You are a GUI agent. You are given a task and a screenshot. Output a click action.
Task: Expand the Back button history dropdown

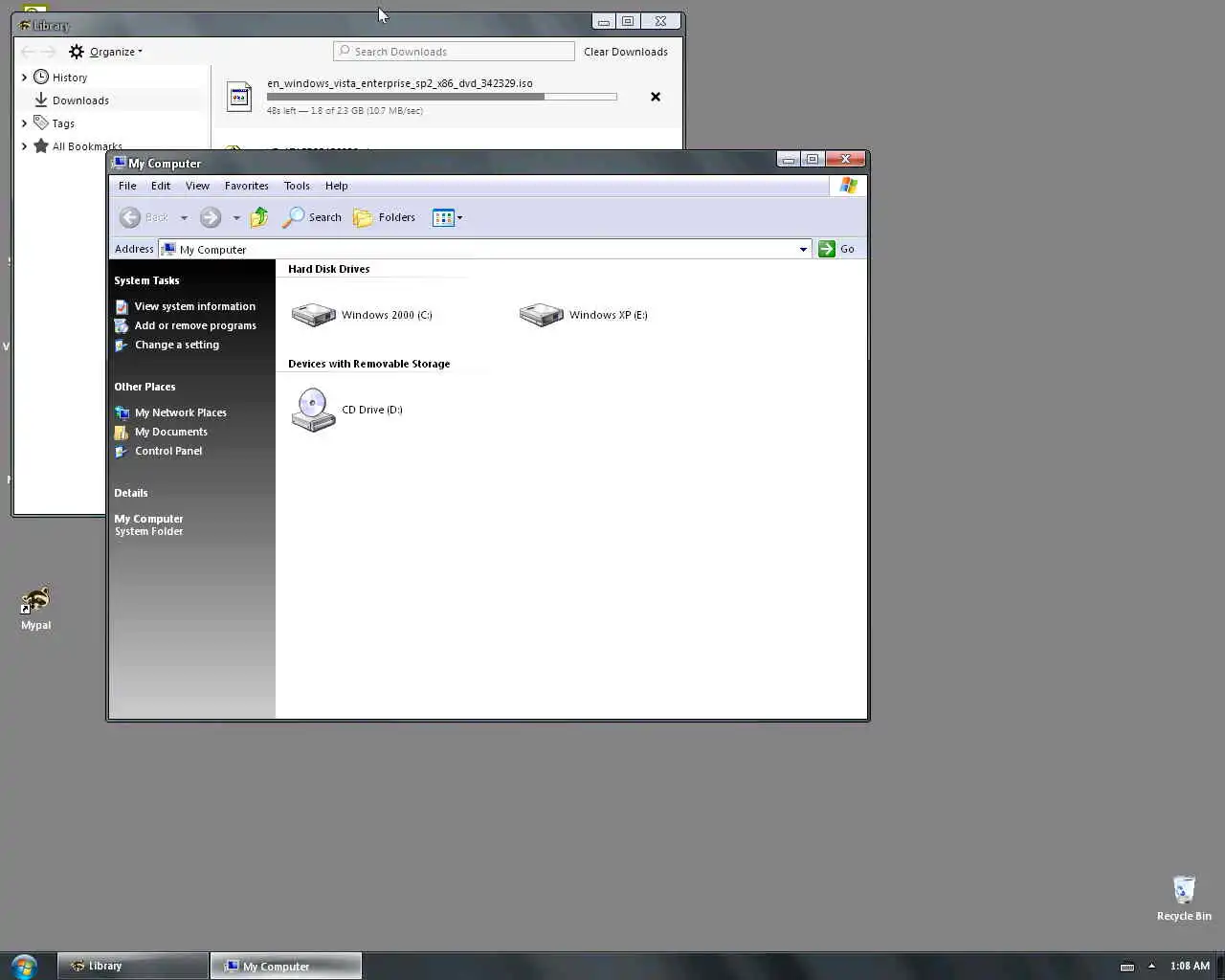tap(184, 218)
